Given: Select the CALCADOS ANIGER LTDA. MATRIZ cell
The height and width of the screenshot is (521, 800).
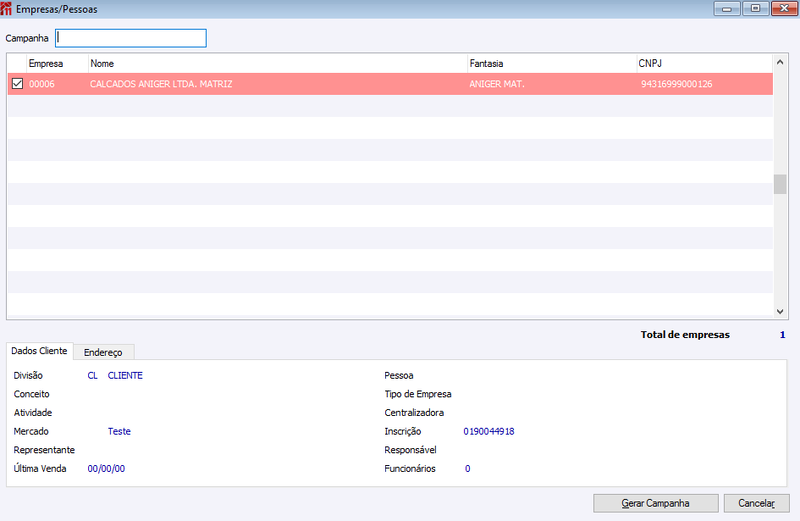Looking at the screenshot, I should pos(161,84).
